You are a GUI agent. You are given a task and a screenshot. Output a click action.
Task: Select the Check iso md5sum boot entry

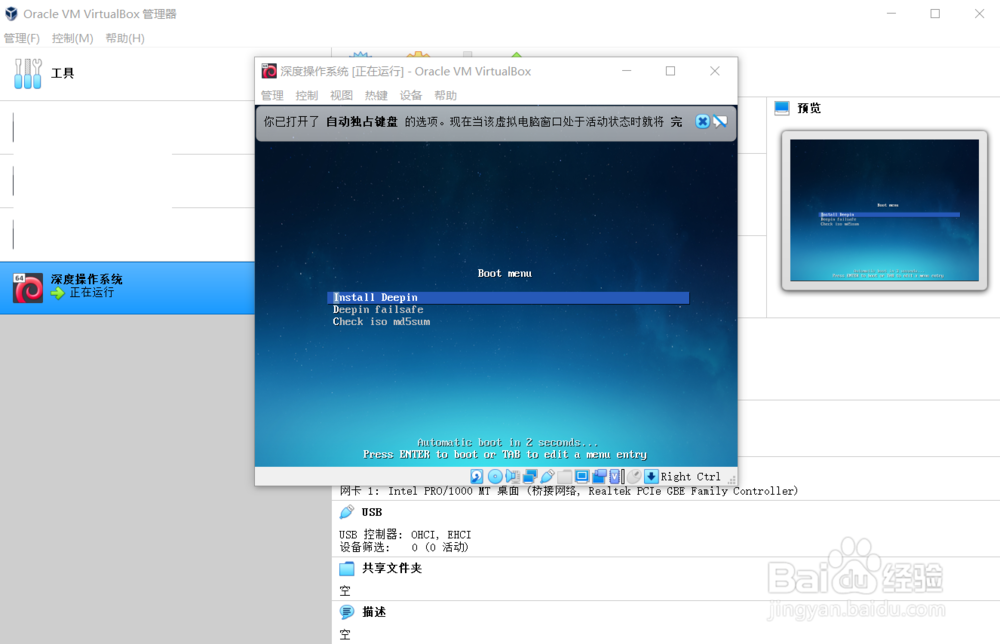tap(381, 321)
